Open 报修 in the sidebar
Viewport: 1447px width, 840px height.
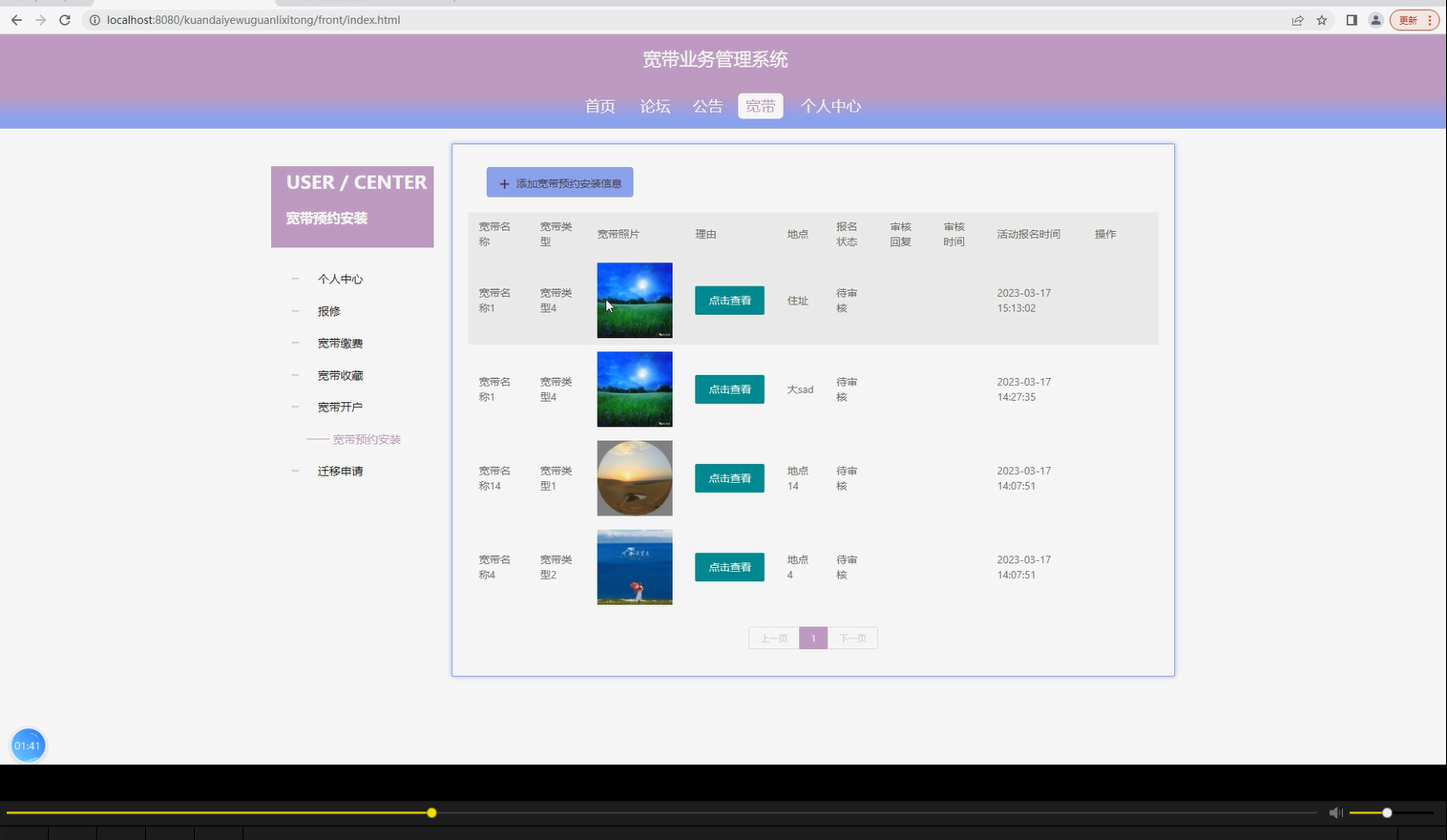click(328, 311)
